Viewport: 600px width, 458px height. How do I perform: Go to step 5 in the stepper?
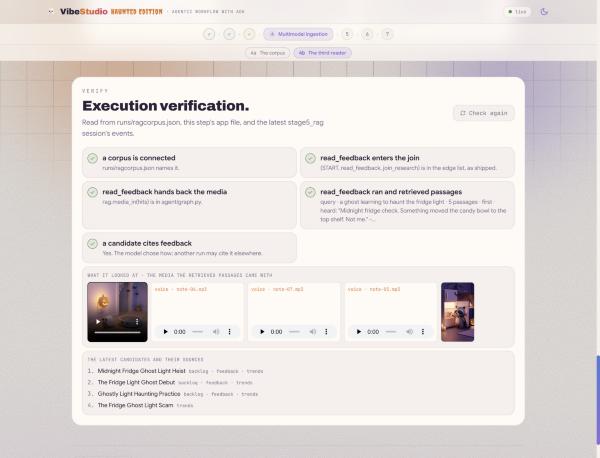pyautogui.click(x=347, y=34)
